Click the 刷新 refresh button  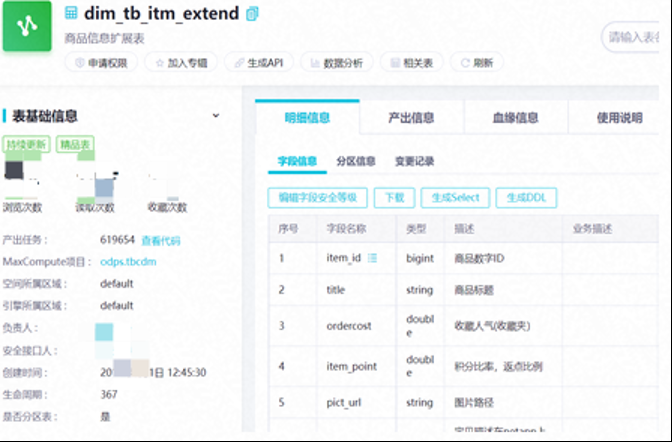pos(477,63)
